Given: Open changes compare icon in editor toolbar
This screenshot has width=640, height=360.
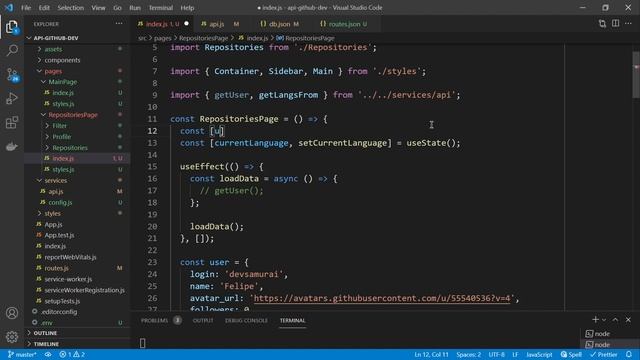Looking at the screenshot, I should [602, 24].
